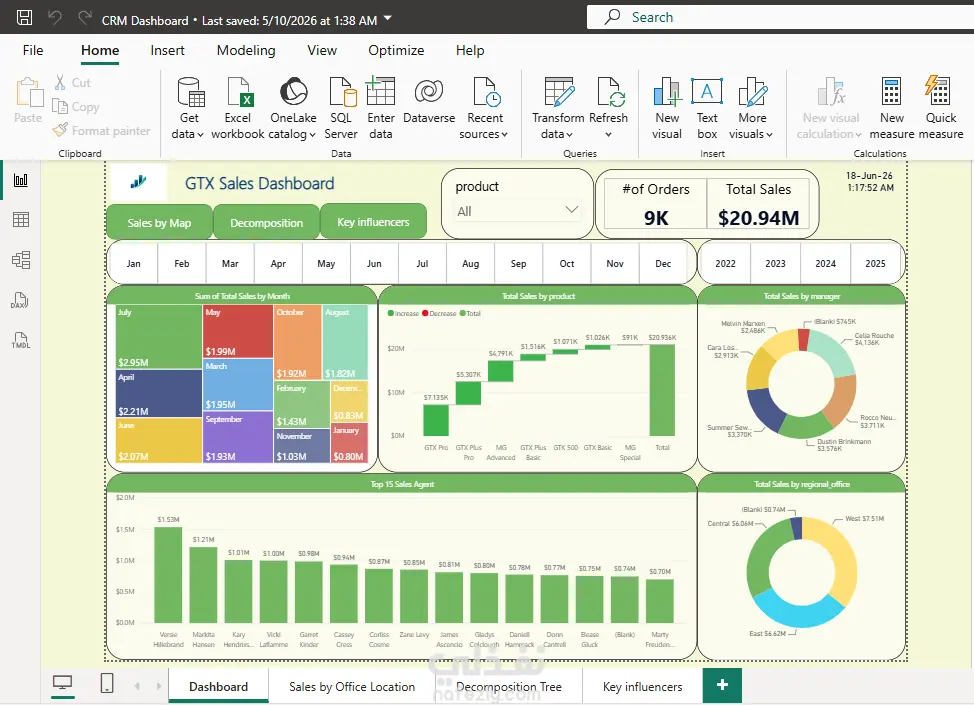Open Model view in left sidebar
The height and width of the screenshot is (705, 974).
click(x=20, y=260)
